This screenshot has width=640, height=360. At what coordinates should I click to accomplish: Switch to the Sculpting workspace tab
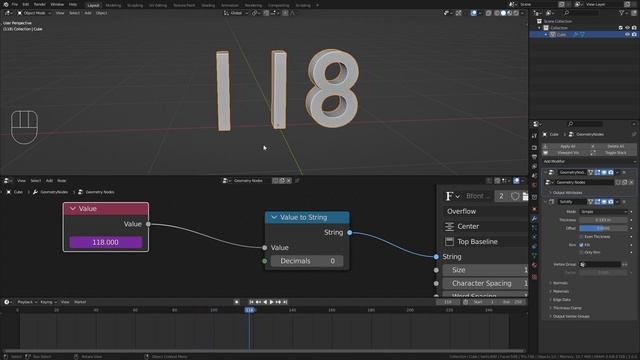tap(135, 5)
